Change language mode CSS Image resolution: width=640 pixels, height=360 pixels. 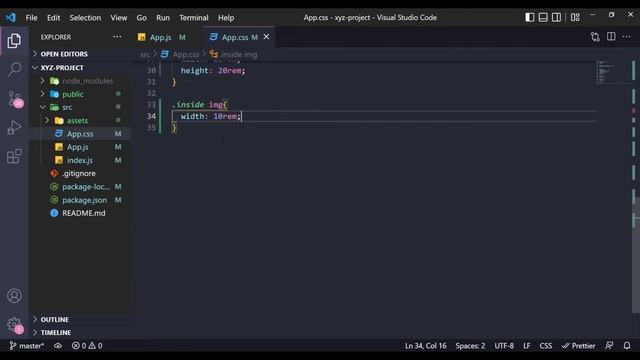[x=546, y=346]
